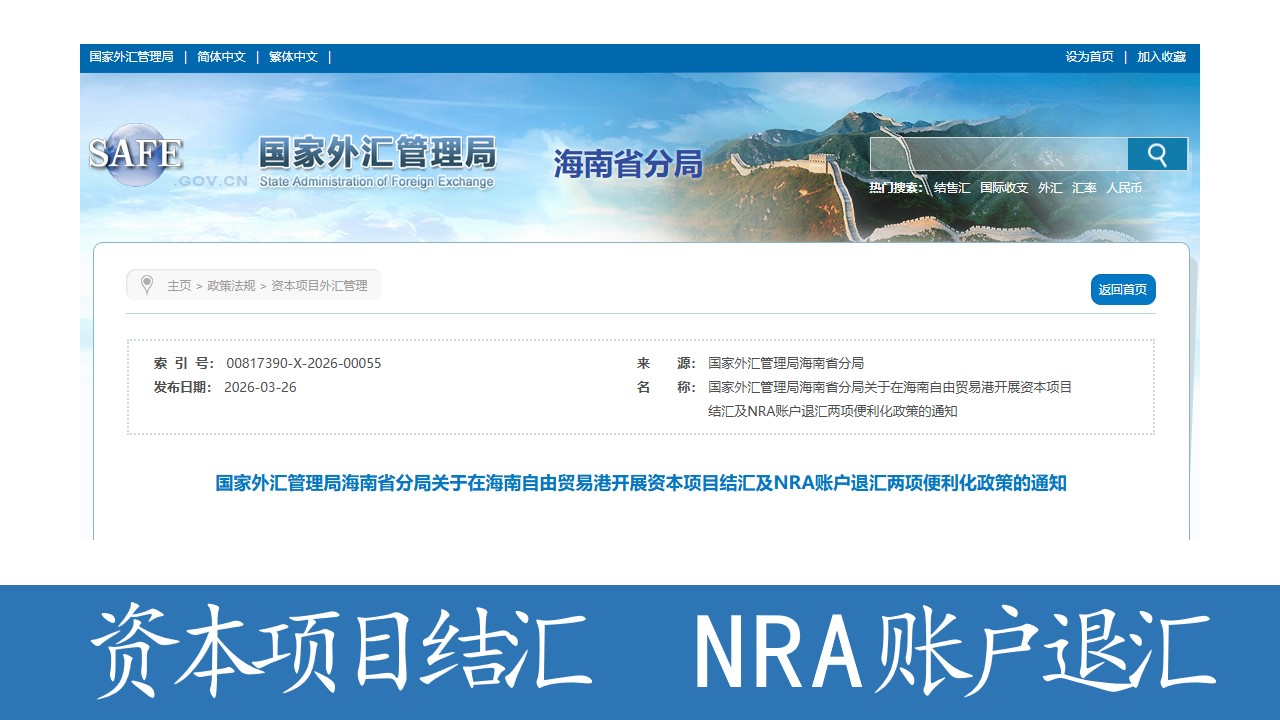This screenshot has height=720, width=1280.
Task: Switch language to 繁体中文
Action: (x=293, y=57)
